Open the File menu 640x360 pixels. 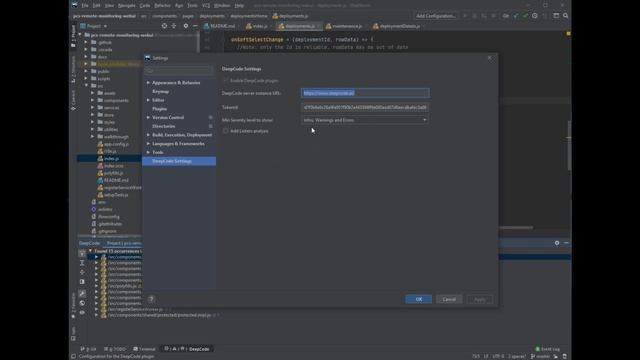click(x=85, y=5)
